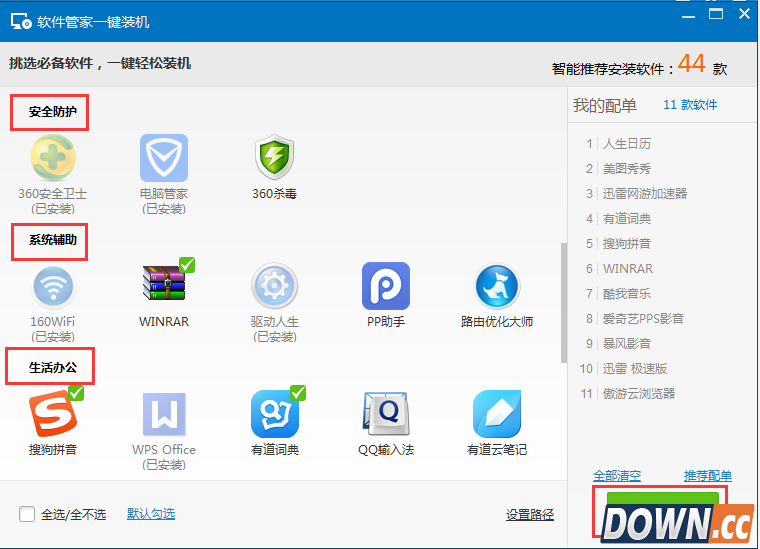The height and width of the screenshot is (549, 760).
Task: Select the 360杀毒 green shield icon
Action: [274, 157]
